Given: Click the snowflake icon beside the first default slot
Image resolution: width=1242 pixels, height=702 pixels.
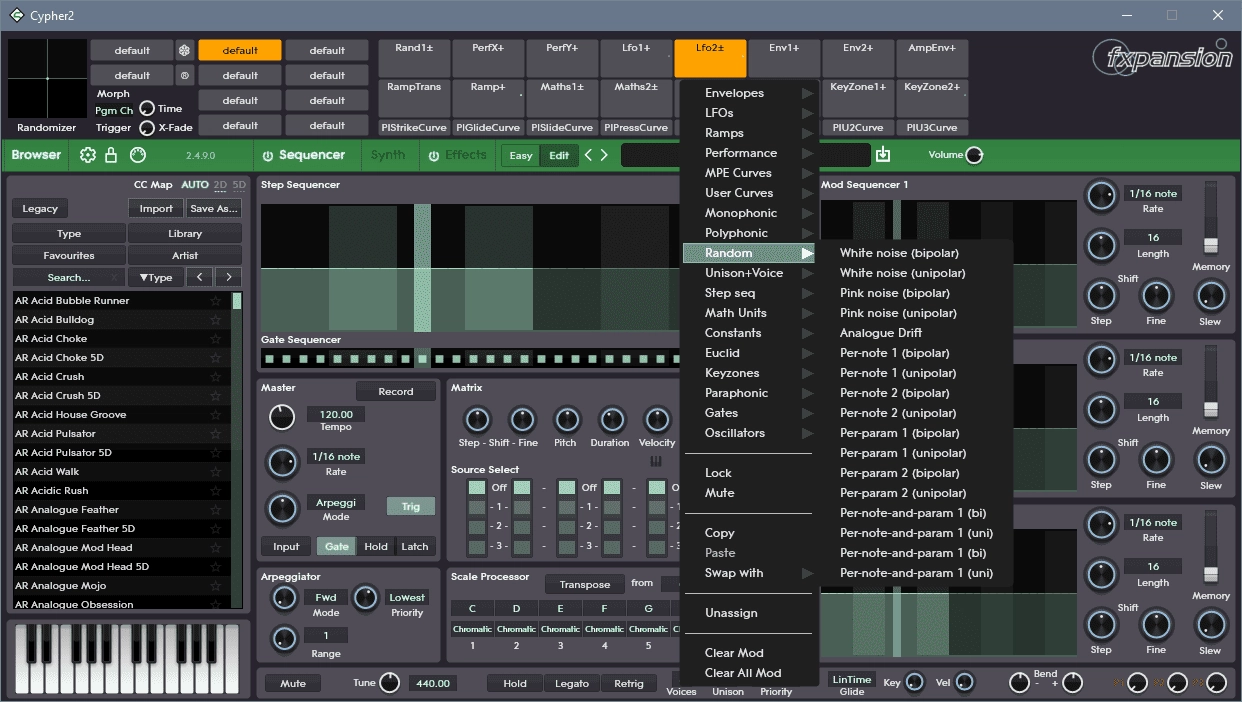Looking at the screenshot, I should [x=184, y=50].
